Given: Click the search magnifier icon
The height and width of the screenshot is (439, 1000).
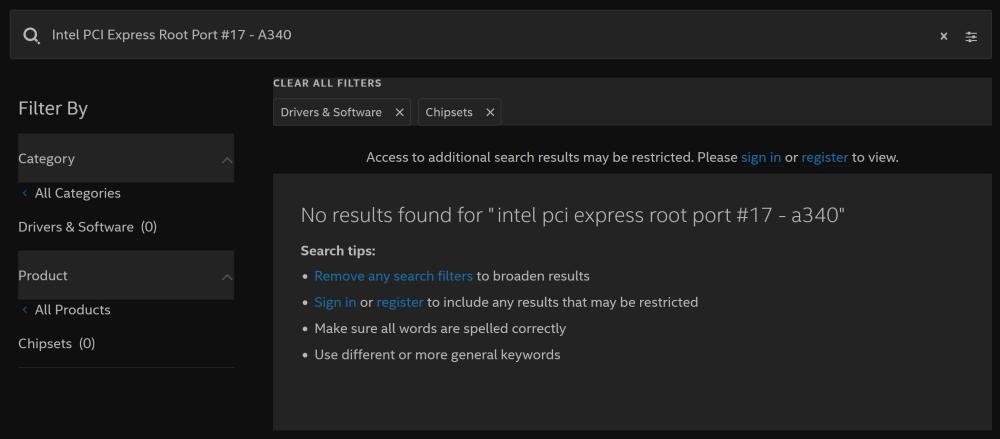Looking at the screenshot, I should (x=31, y=36).
